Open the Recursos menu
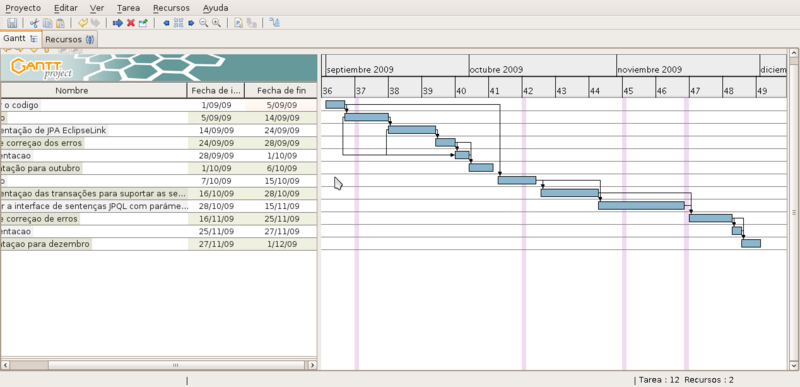Image resolution: width=800 pixels, height=387 pixels. click(171, 8)
